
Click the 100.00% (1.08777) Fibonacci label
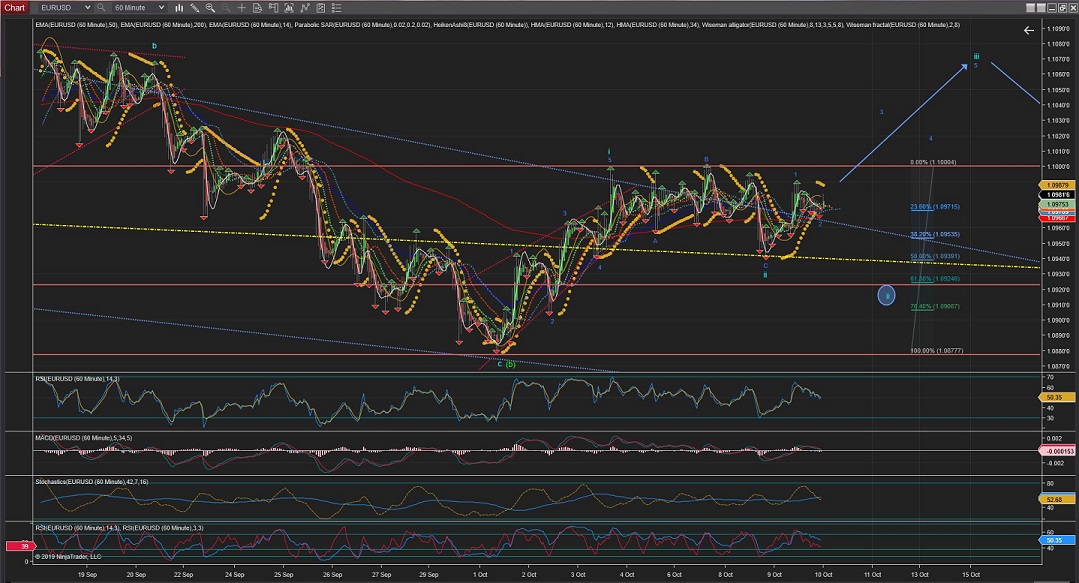pos(937,351)
